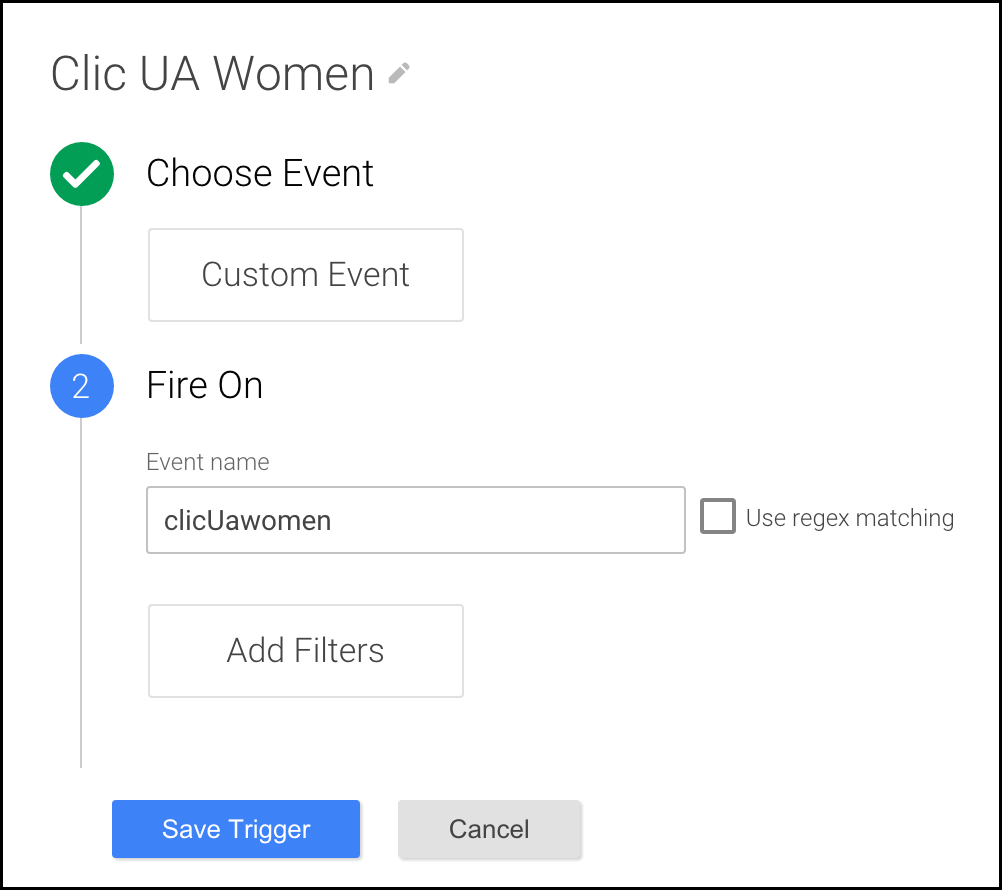Click the 'clicUawomen' text in the field
Viewport: 1002px width, 890px height.
pyautogui.click(x=247, y=521)
